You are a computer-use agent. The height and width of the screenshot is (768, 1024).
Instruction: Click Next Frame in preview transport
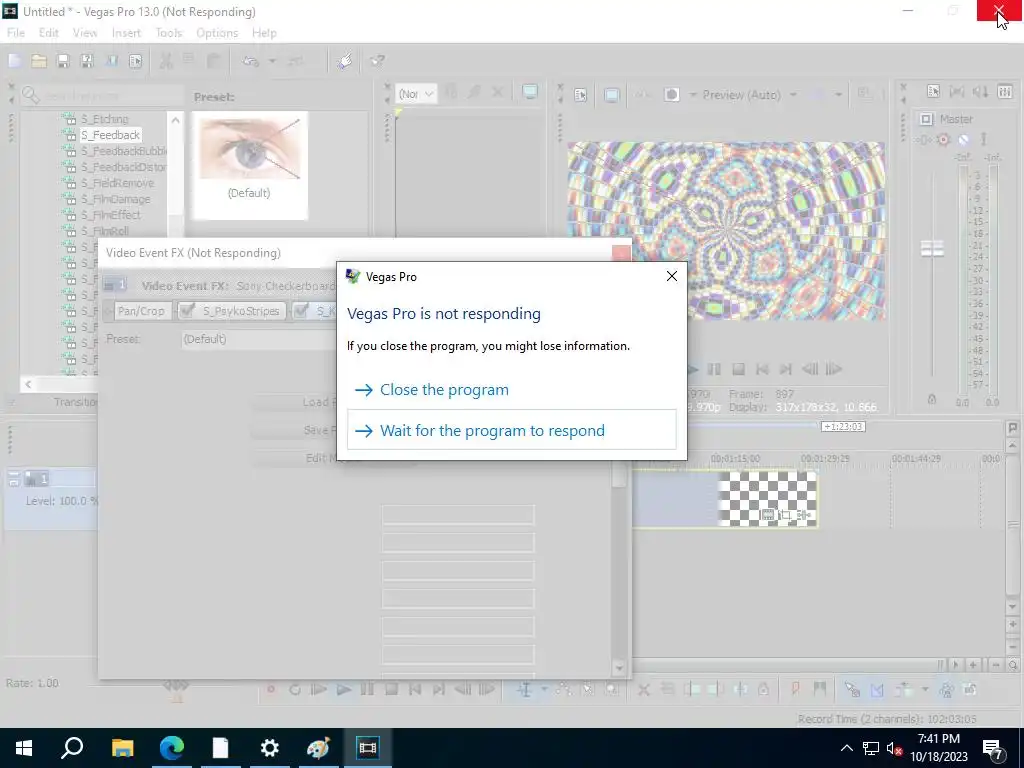click(x=833, y=370)
